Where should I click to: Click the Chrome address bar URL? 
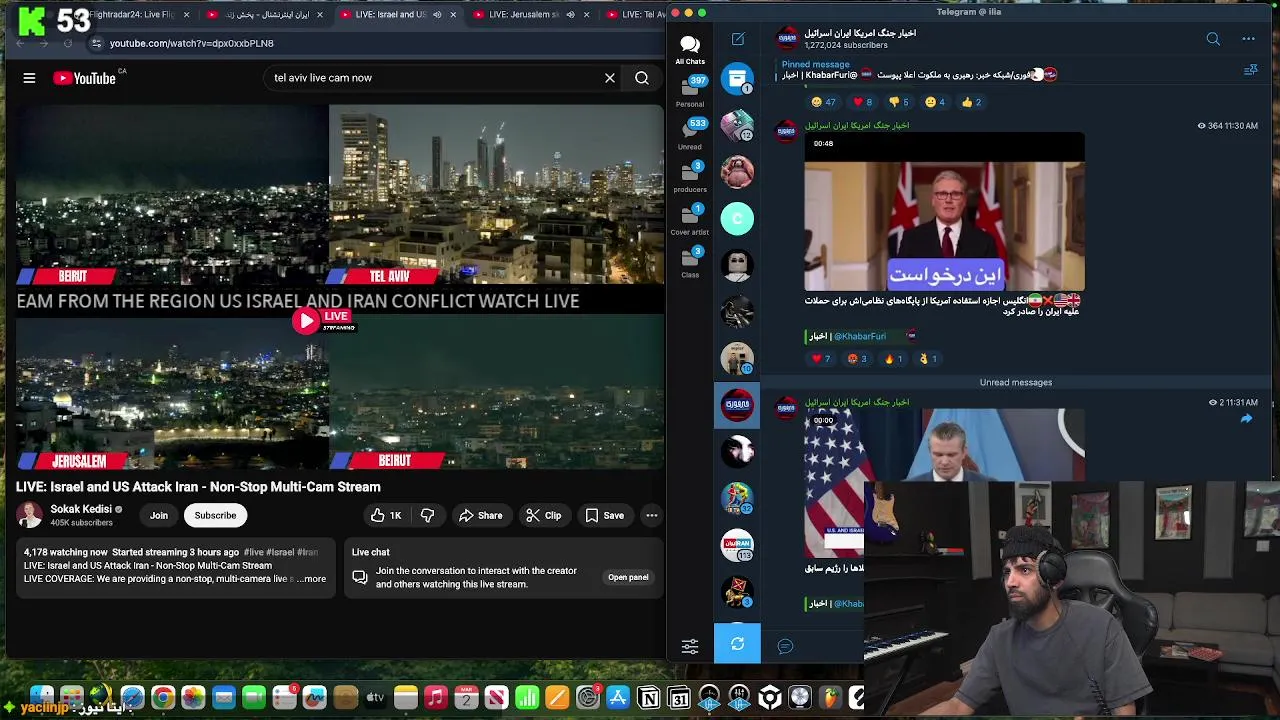pos(192,44)
